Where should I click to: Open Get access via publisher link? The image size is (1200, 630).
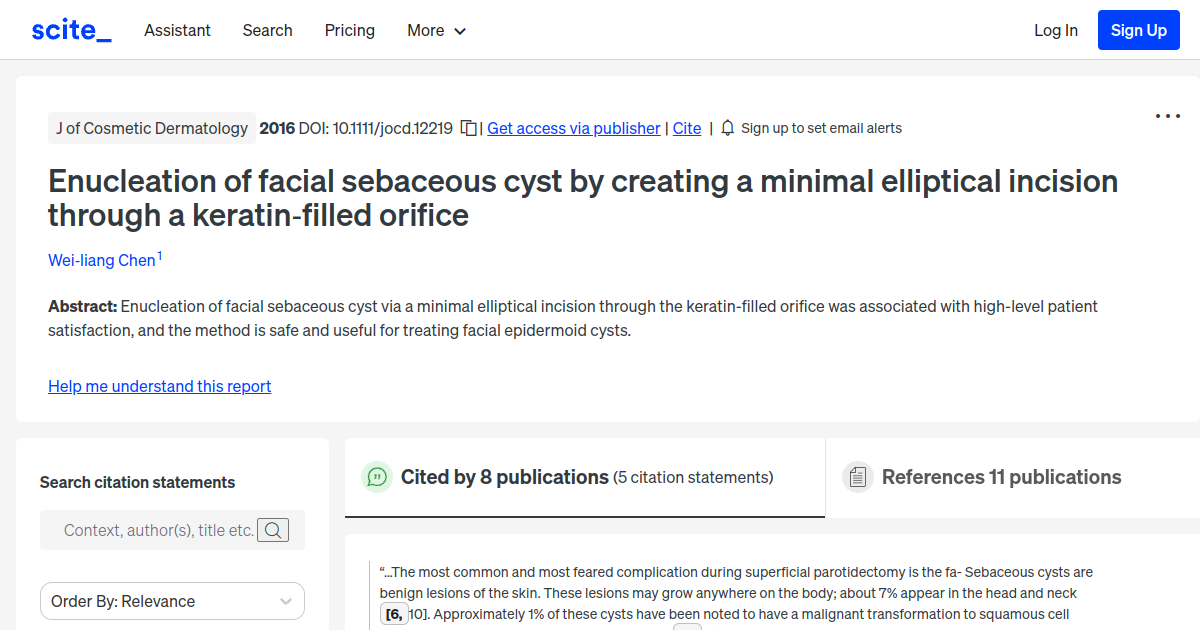coord(573,128)
